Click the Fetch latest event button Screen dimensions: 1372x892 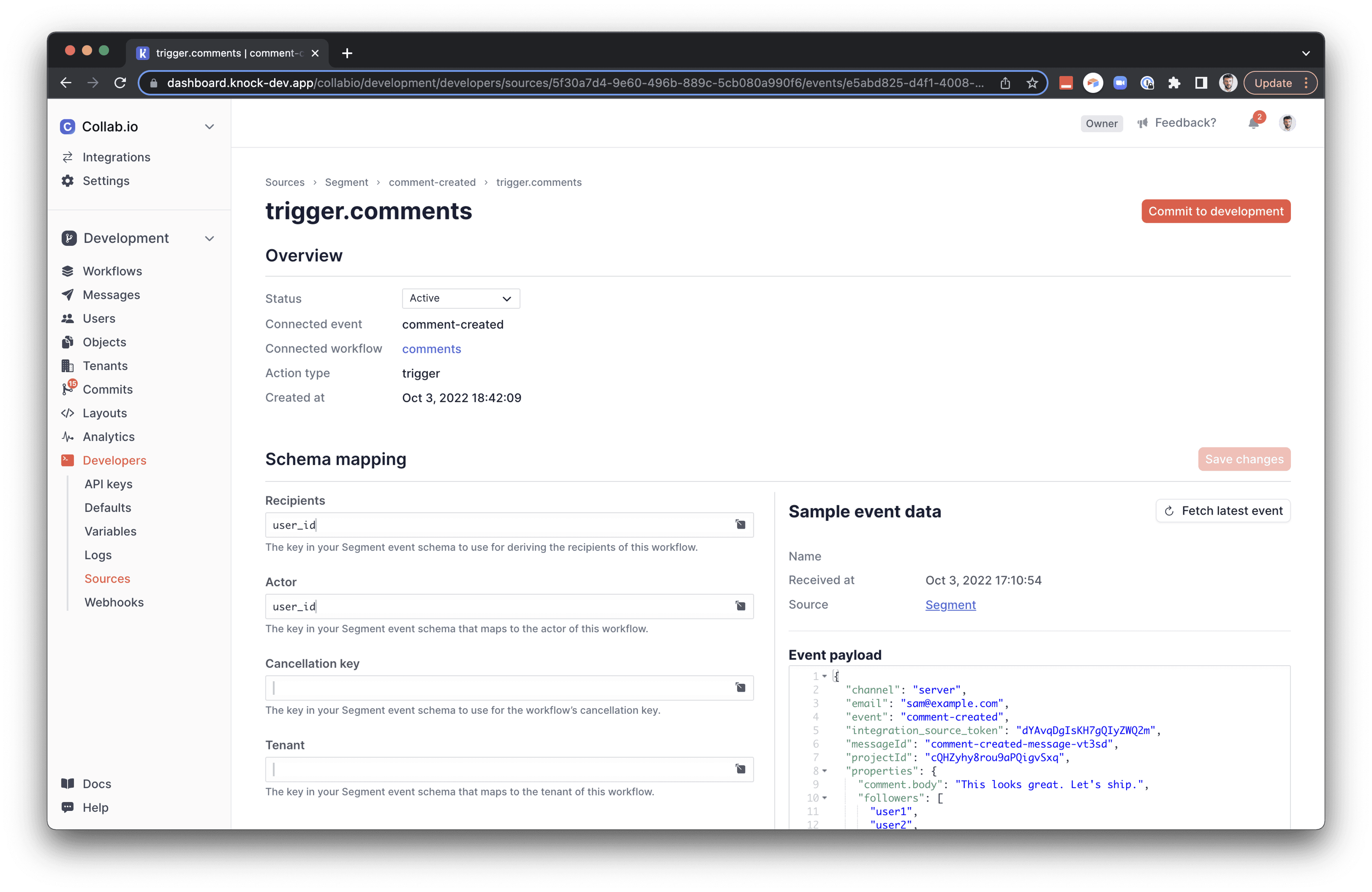1223,511
